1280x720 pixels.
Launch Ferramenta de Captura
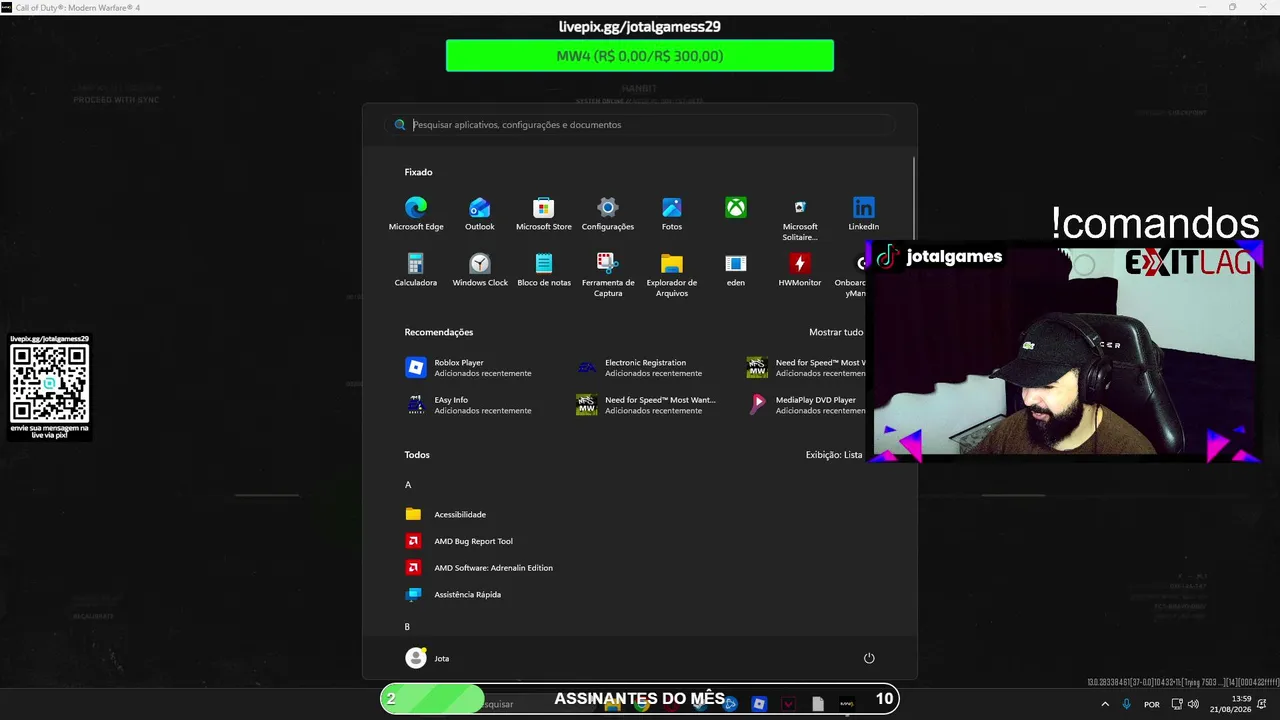tap(608, 274)
